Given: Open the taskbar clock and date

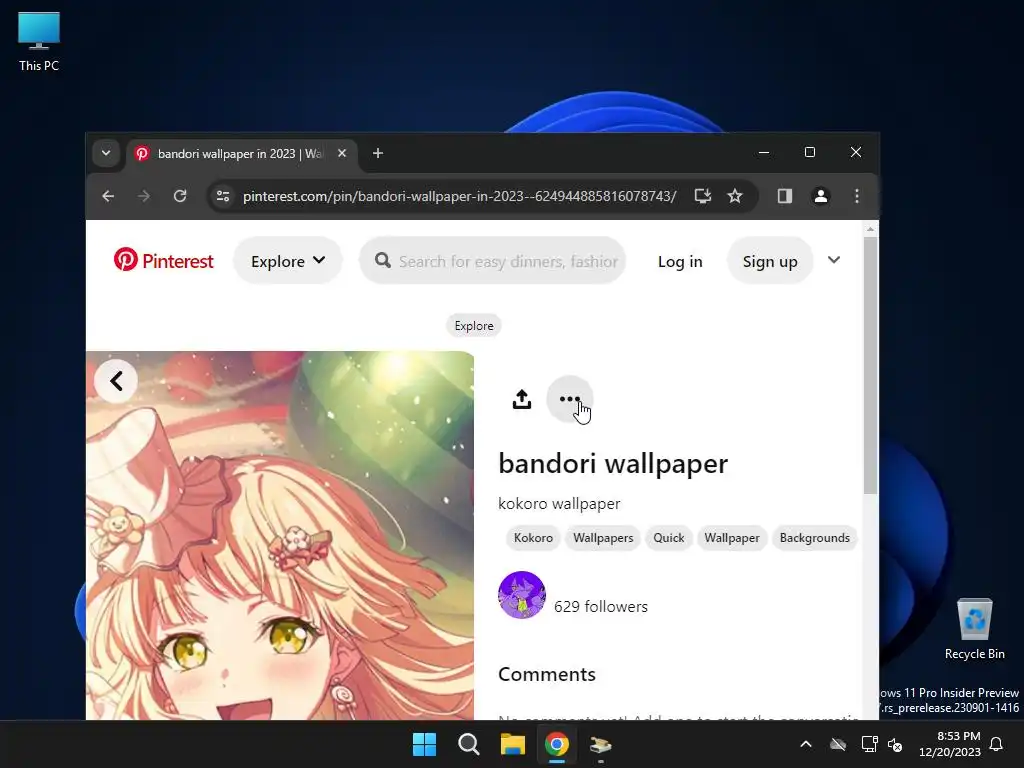Looking at the screenshot, I should [950, 744].
